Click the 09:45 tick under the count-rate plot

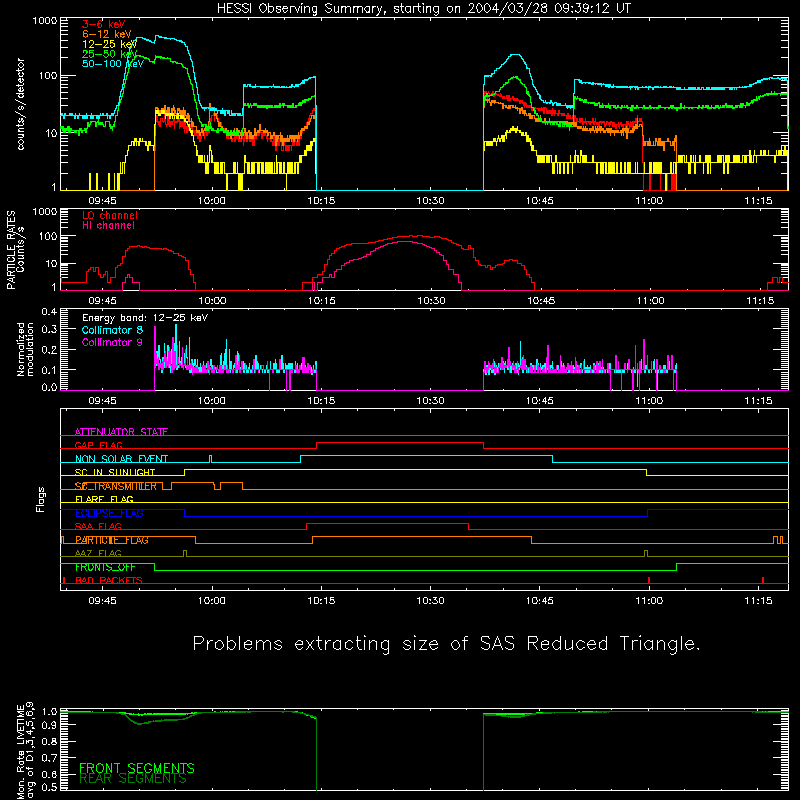pyautogui.click(x=103, y=201)
